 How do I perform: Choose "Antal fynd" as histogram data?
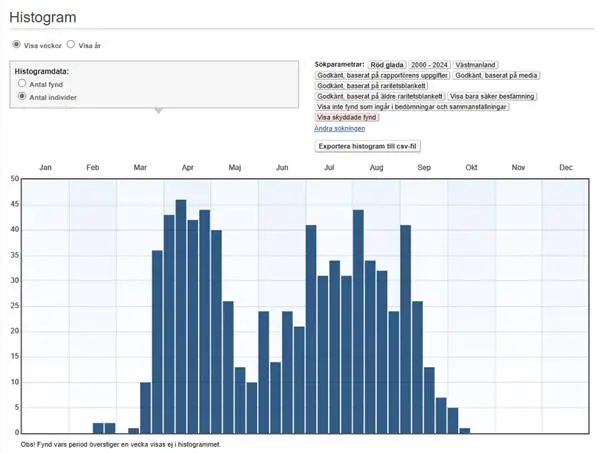[x=22, y=85]
